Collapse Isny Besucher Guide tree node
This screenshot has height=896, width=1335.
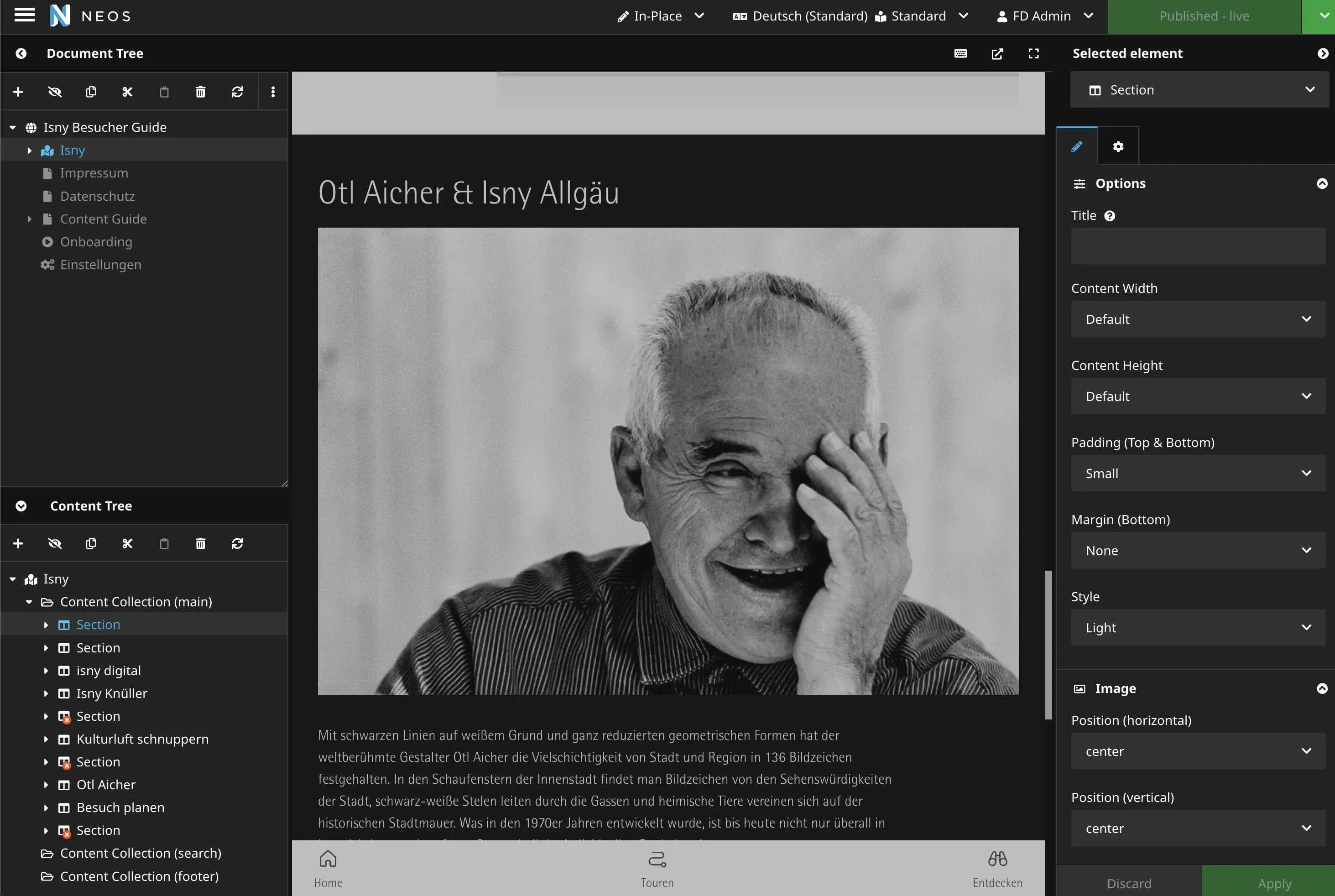(13, 127)
